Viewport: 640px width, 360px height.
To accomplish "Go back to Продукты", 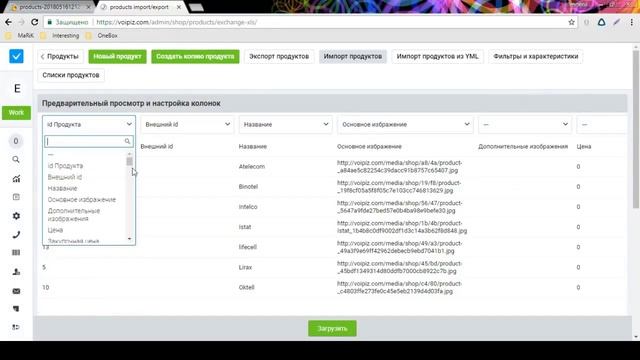I will pos(60,56).
